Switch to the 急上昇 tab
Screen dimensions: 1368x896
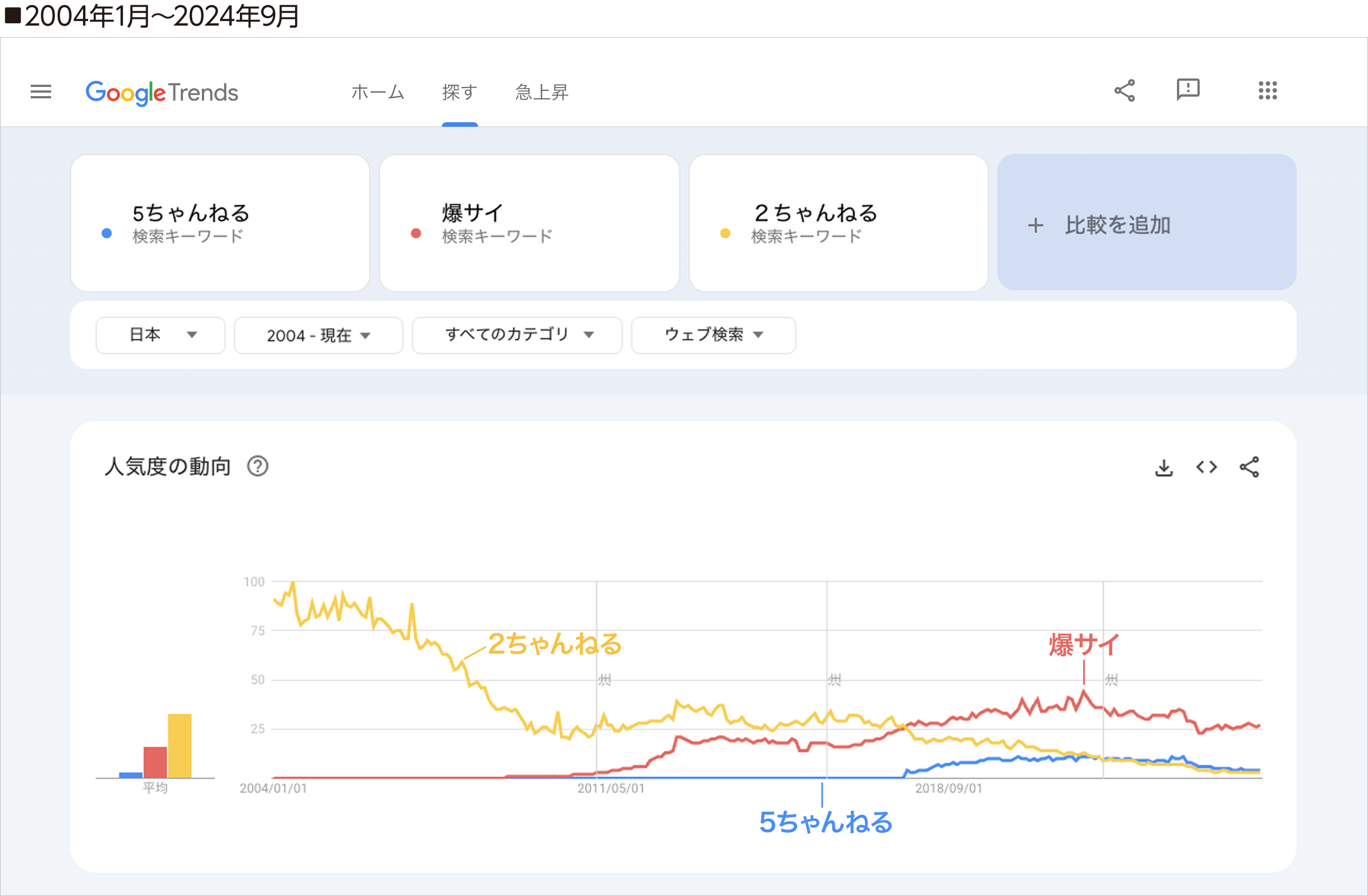[541, 92]
